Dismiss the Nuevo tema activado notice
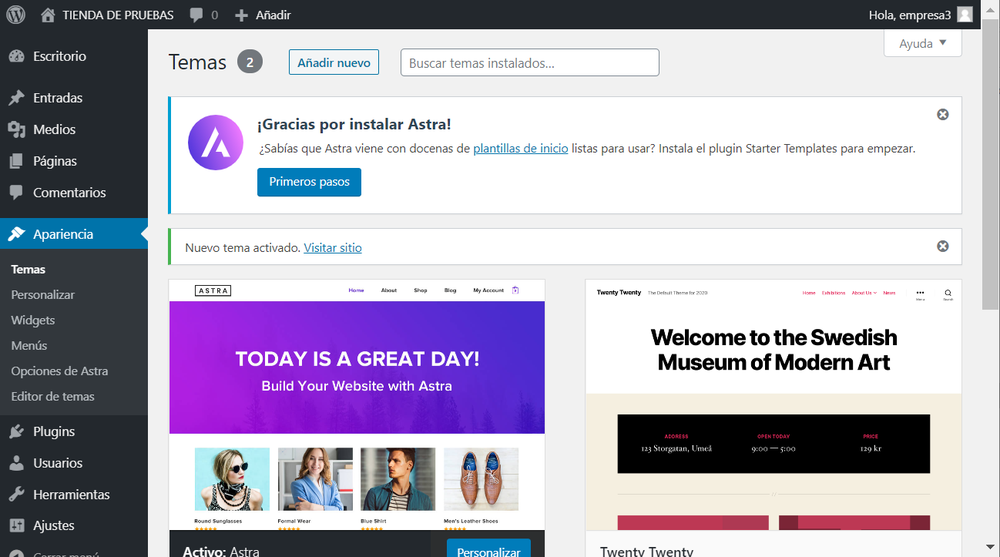This screenshot has width=1000, height=557. point(943,246)
